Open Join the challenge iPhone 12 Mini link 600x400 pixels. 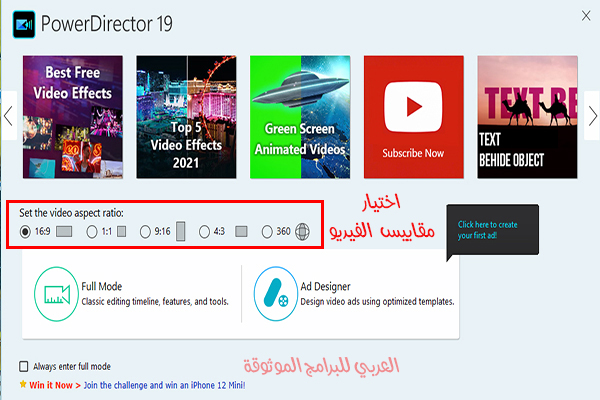pos(164,385)
